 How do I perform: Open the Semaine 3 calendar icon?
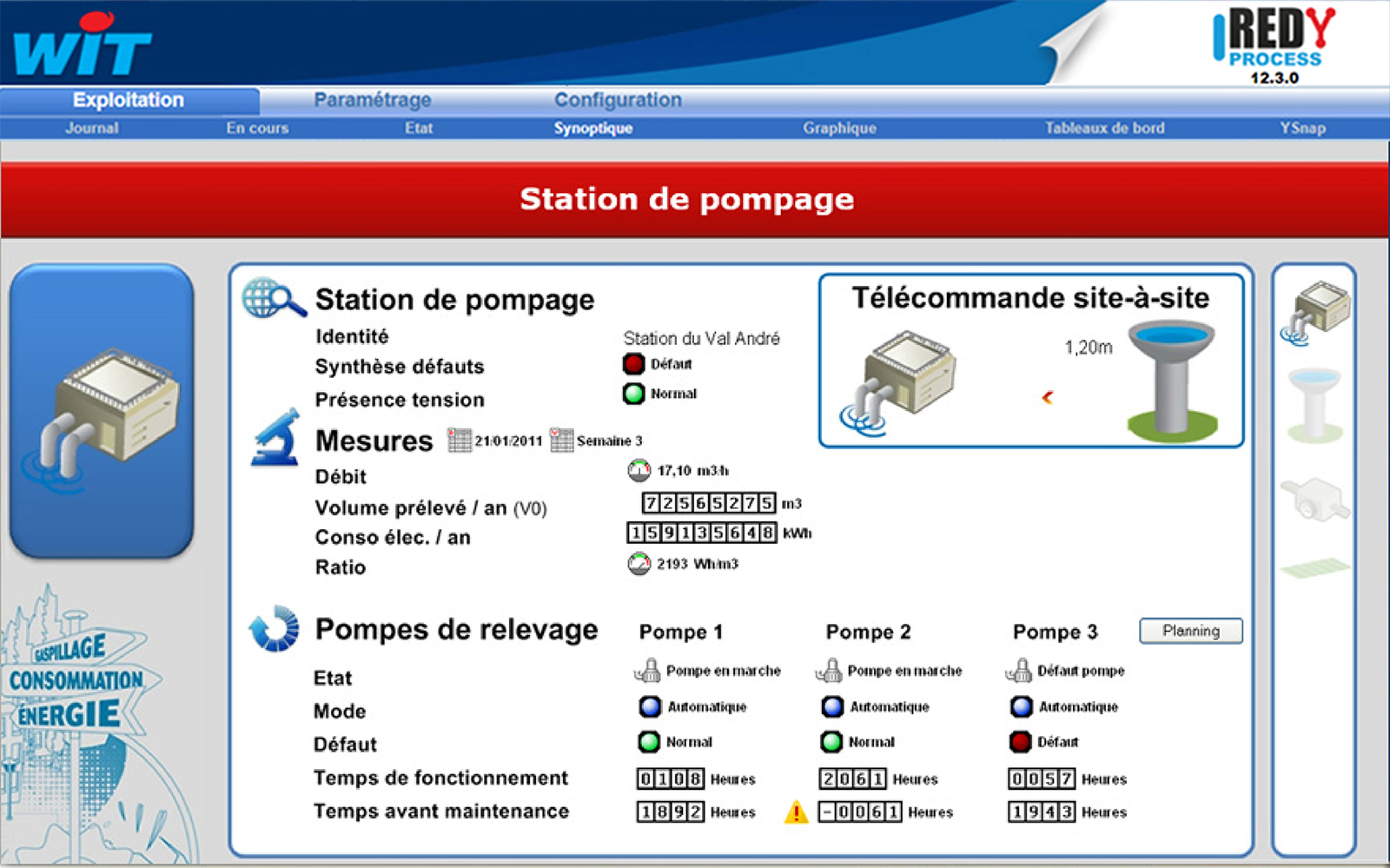(x=561, y=441)
